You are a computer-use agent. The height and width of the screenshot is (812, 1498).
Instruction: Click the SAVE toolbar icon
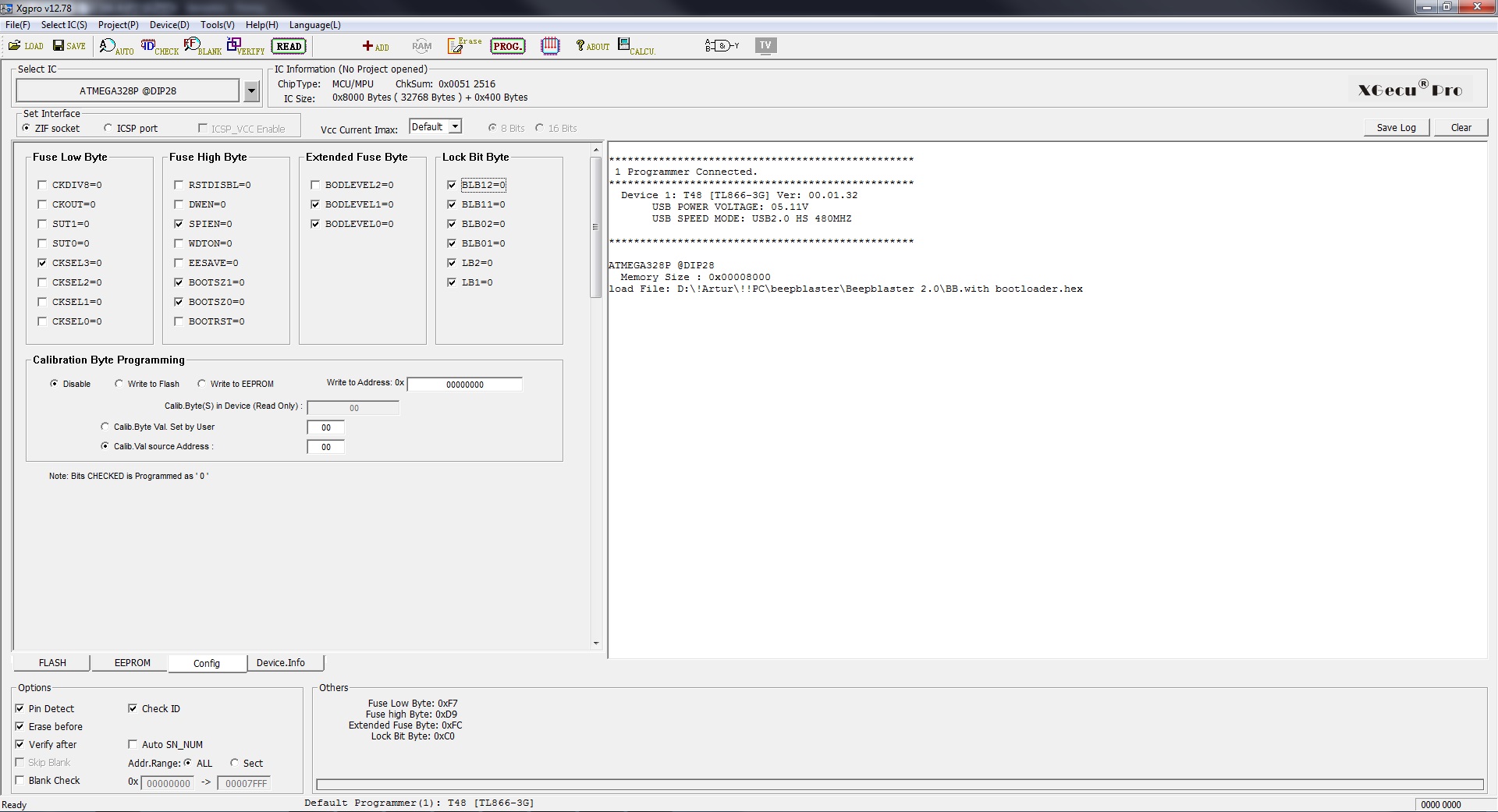pyautogui.click(x=69, y=46)
